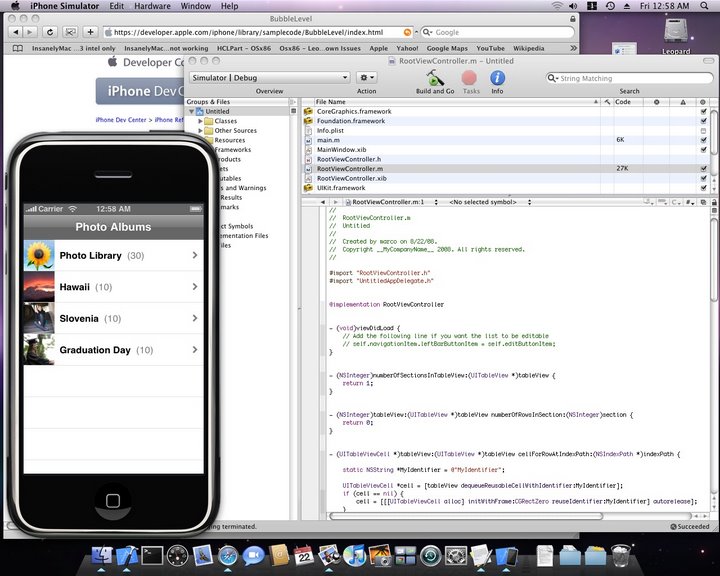The width and height of the screenshot is (720, 576).
Task: Toggle target checkbox for main.m
Action: [703, 140]
